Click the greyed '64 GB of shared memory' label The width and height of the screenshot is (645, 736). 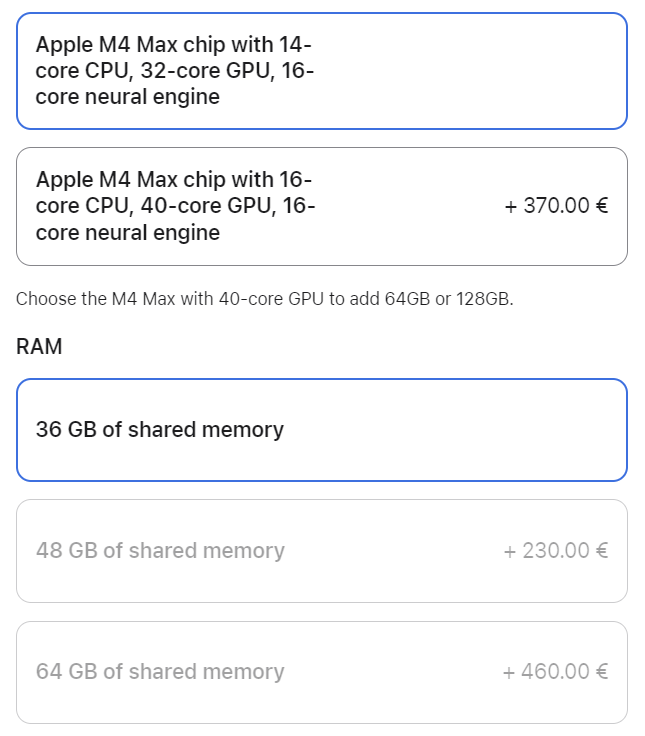[160, 672]
